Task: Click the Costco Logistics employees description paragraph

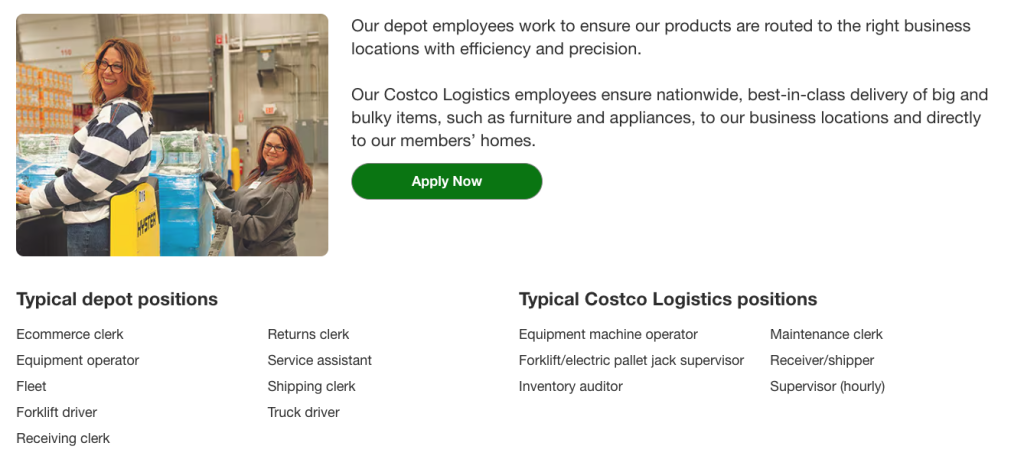Action: [x=668, y=118]
